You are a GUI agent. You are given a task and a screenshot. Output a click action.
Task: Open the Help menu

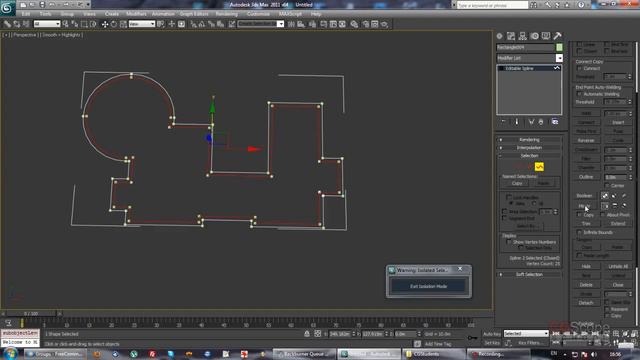tap(316, 14)
